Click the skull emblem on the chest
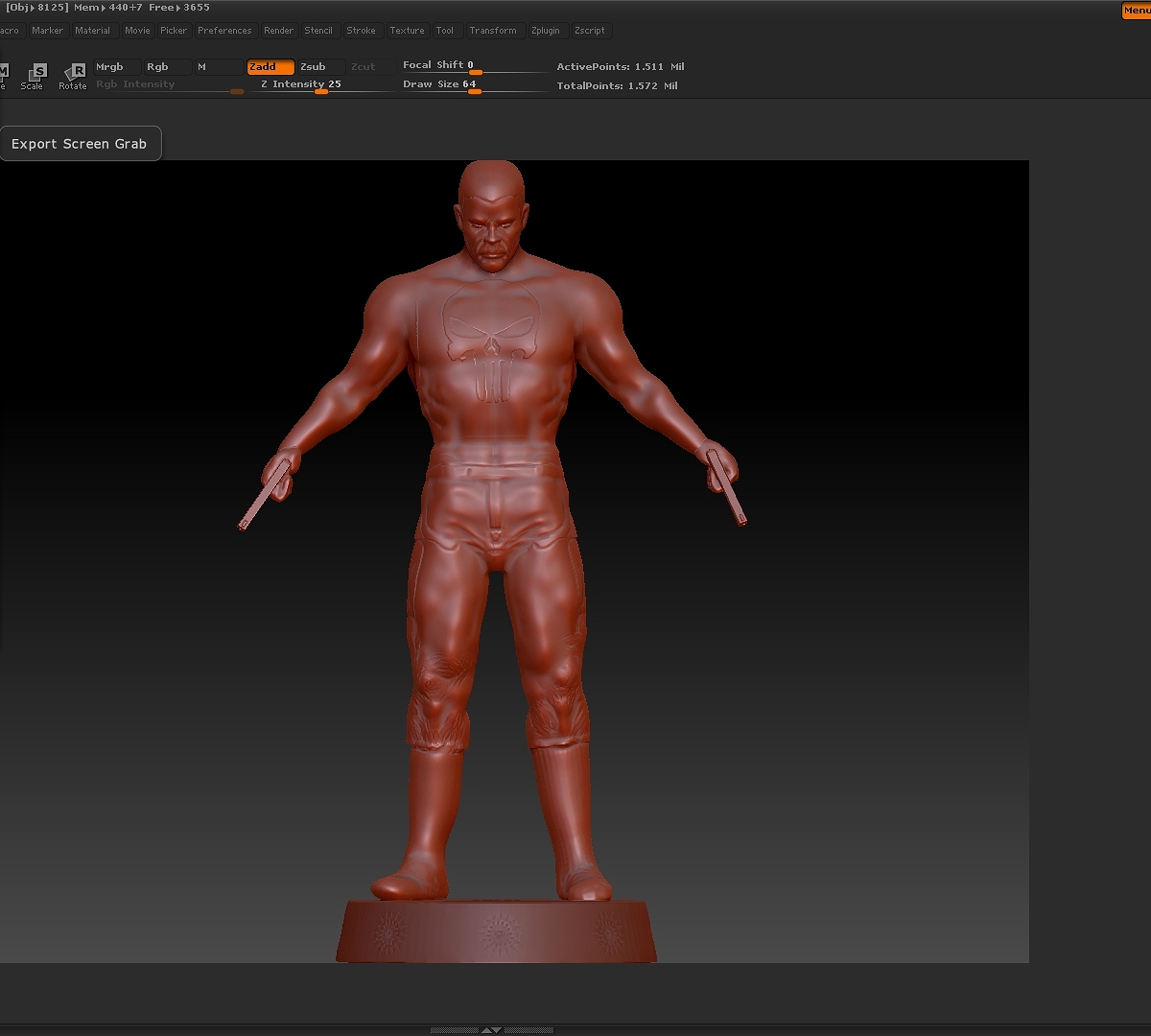 coord(491,341)
